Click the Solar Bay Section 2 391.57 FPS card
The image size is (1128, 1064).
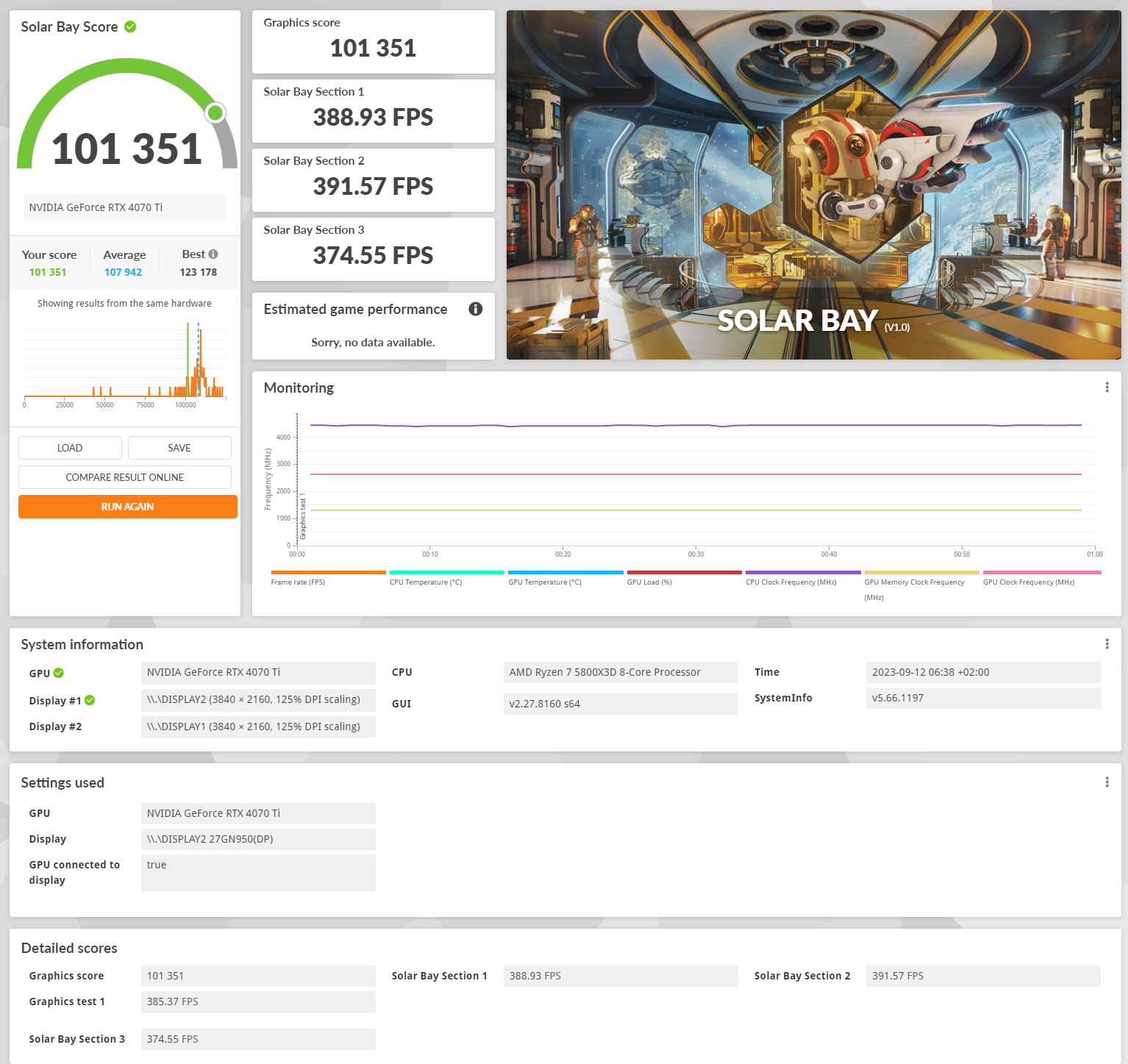(x=374, y=180)
